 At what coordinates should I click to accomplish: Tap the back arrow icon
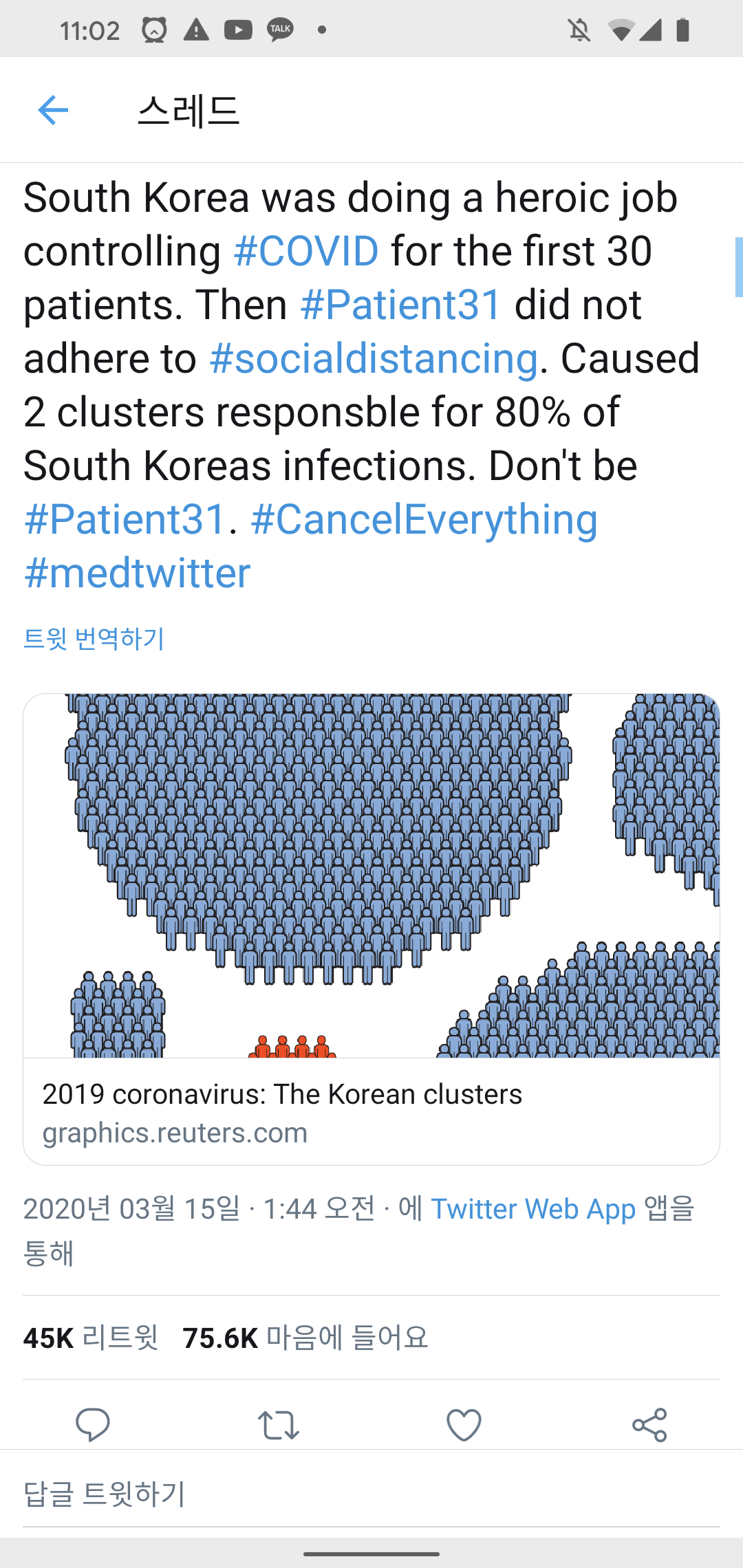click(x=53, y=110)
